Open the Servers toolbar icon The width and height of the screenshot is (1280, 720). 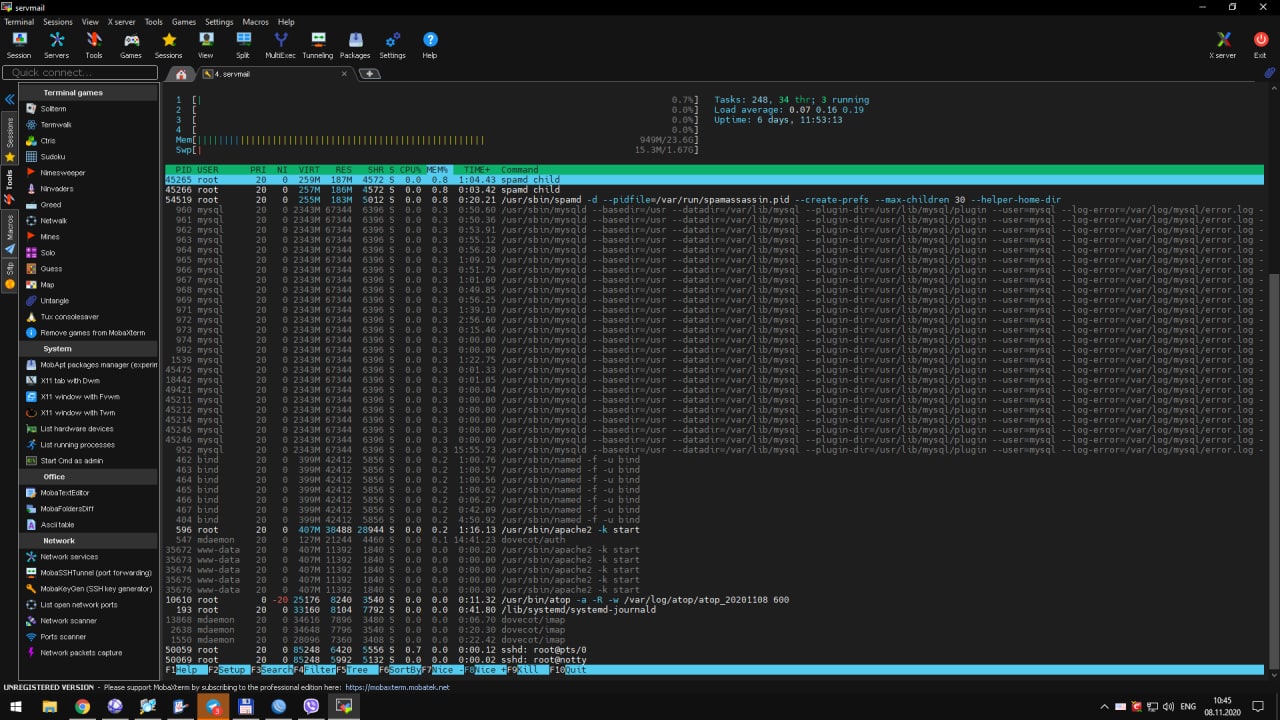(57, 45)
